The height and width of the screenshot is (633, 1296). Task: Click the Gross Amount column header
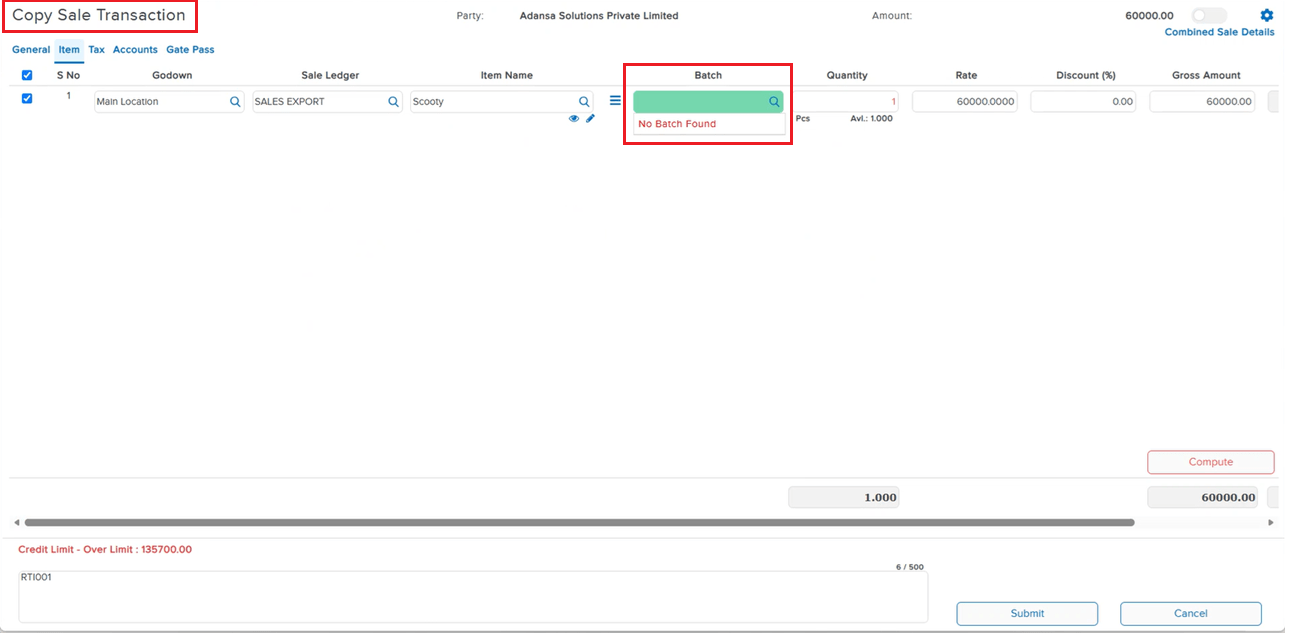click(1206, 75)
